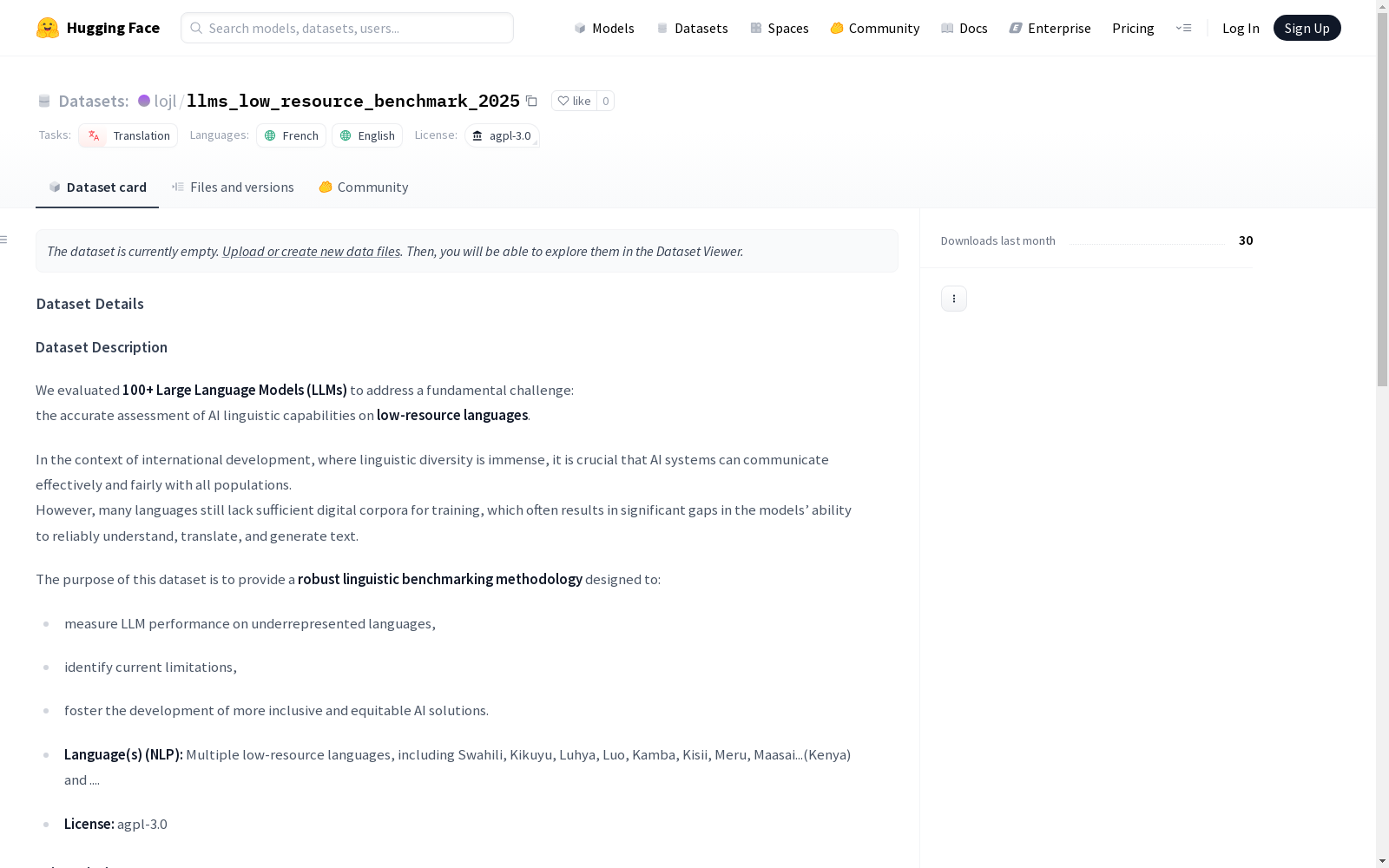Click the scrollbar down arrow

1382,861
